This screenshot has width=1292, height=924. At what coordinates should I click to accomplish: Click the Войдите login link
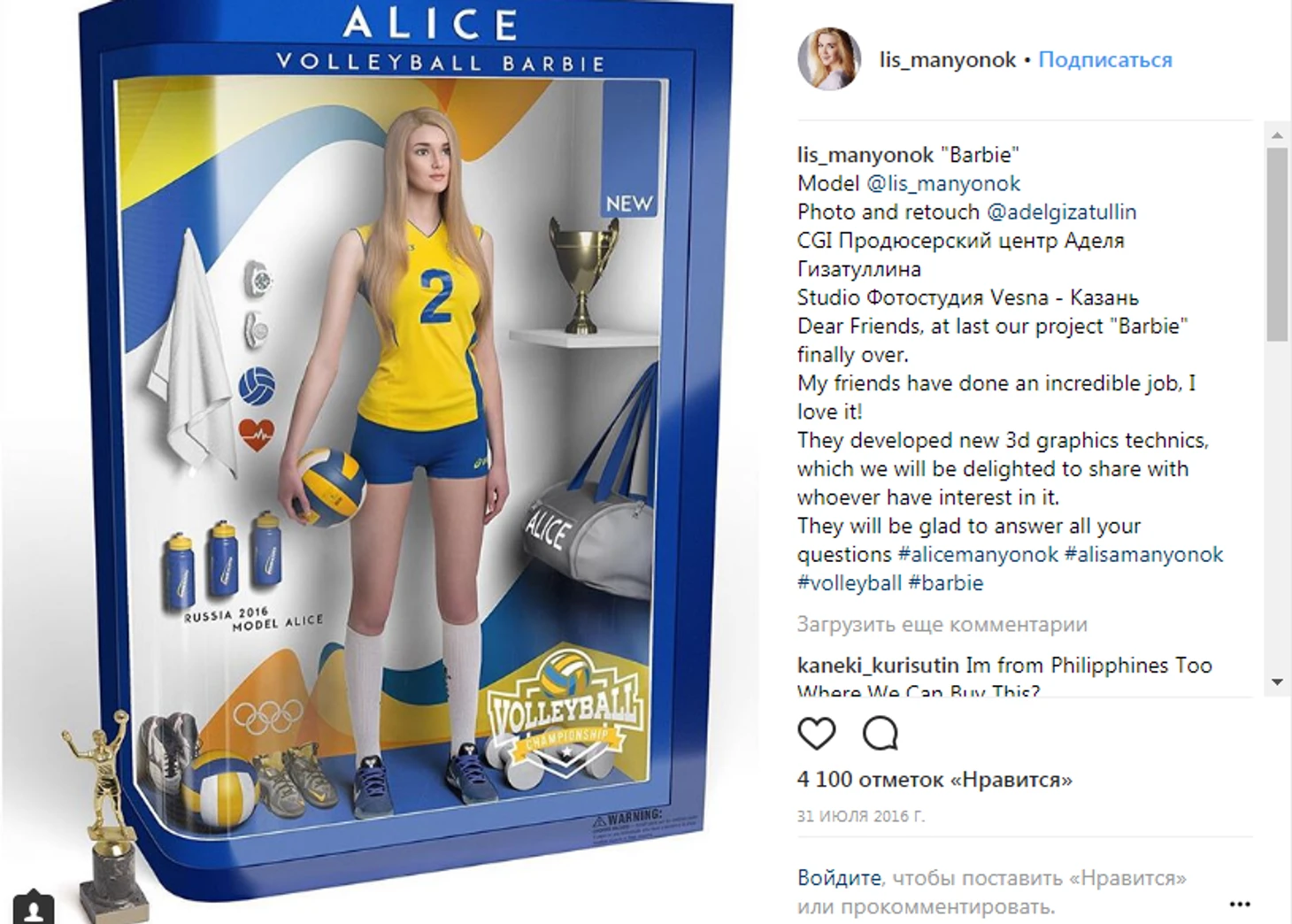(839, 878)
